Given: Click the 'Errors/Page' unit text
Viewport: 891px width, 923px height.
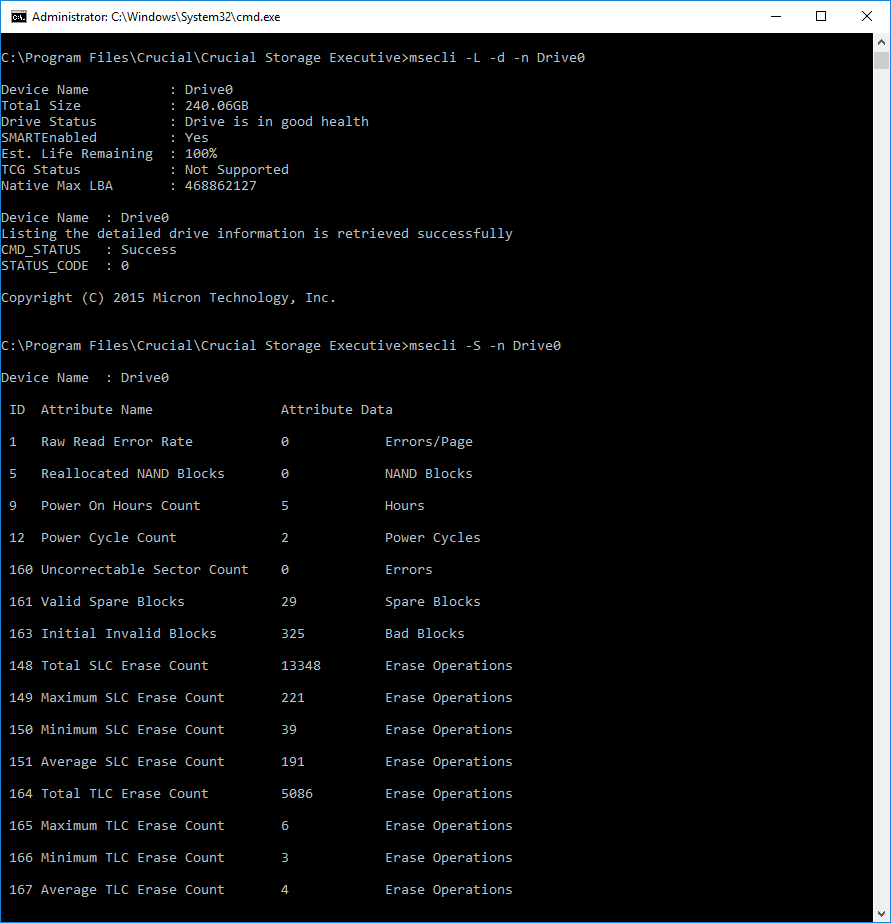Looking at the screenshot, I should click(428, 442).
